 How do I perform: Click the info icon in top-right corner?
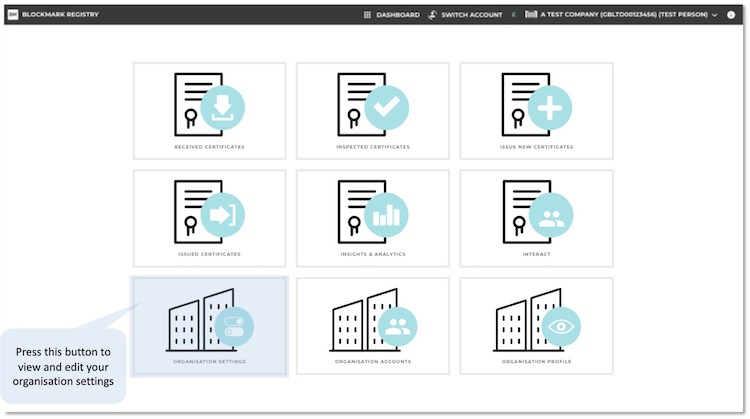coord(731,15)
